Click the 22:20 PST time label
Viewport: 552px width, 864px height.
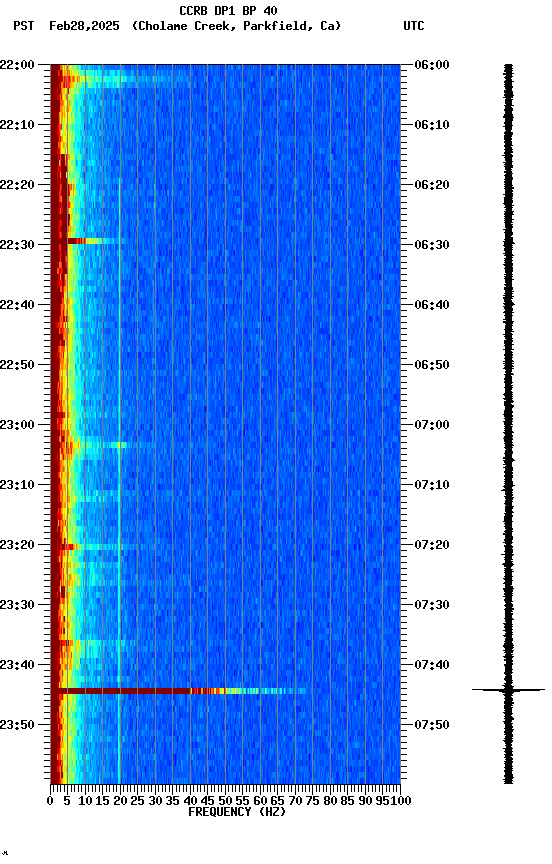pos(17,185)
